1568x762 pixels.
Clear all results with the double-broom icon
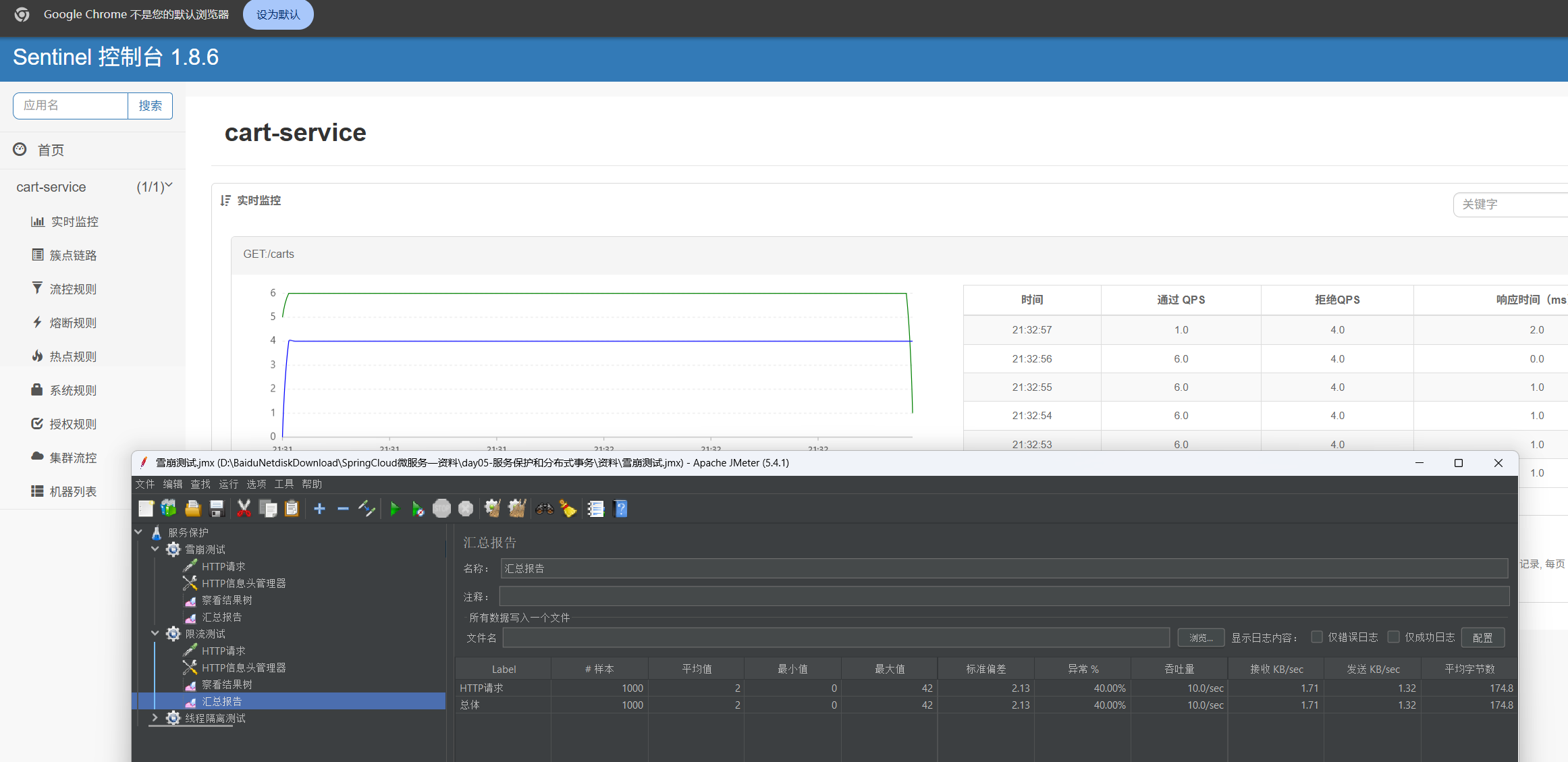(517, 508)
